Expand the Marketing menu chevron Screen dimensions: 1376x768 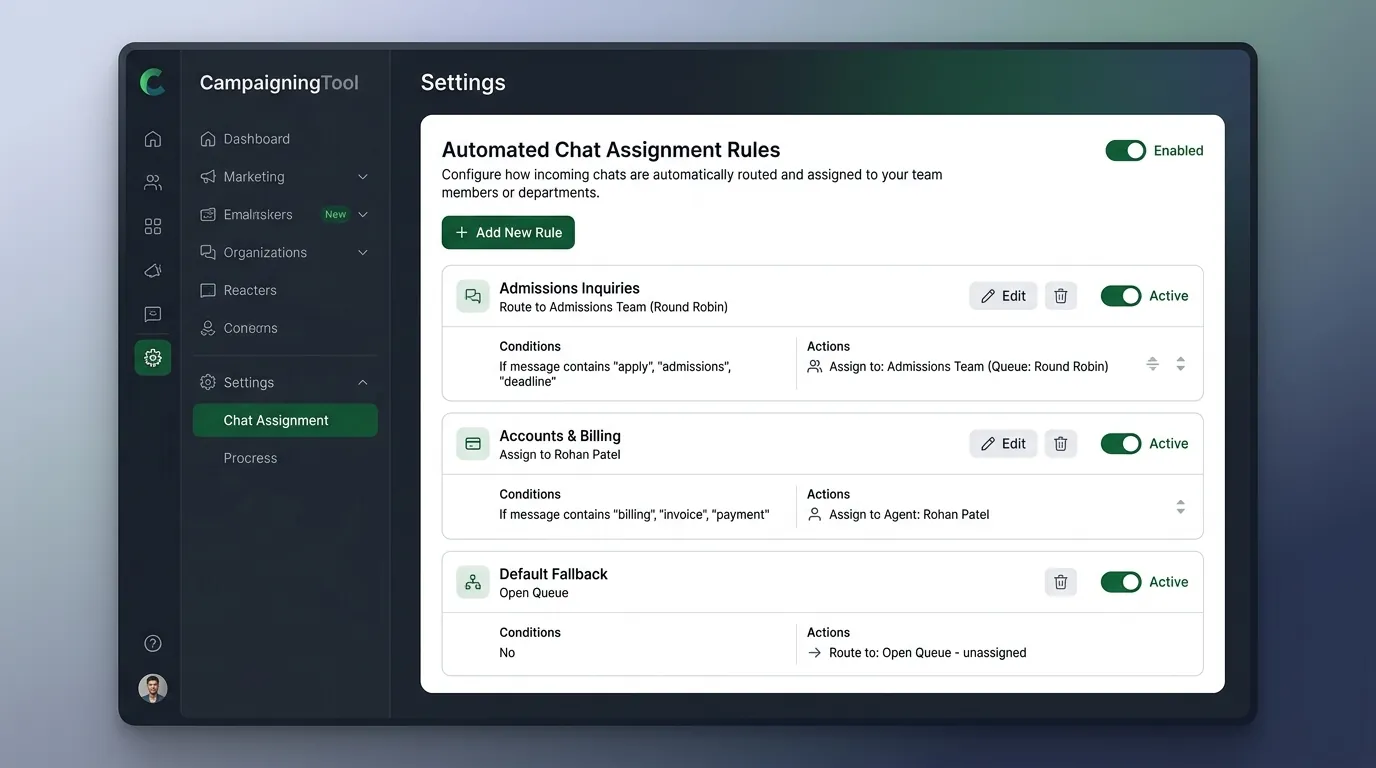coord(363,177)
